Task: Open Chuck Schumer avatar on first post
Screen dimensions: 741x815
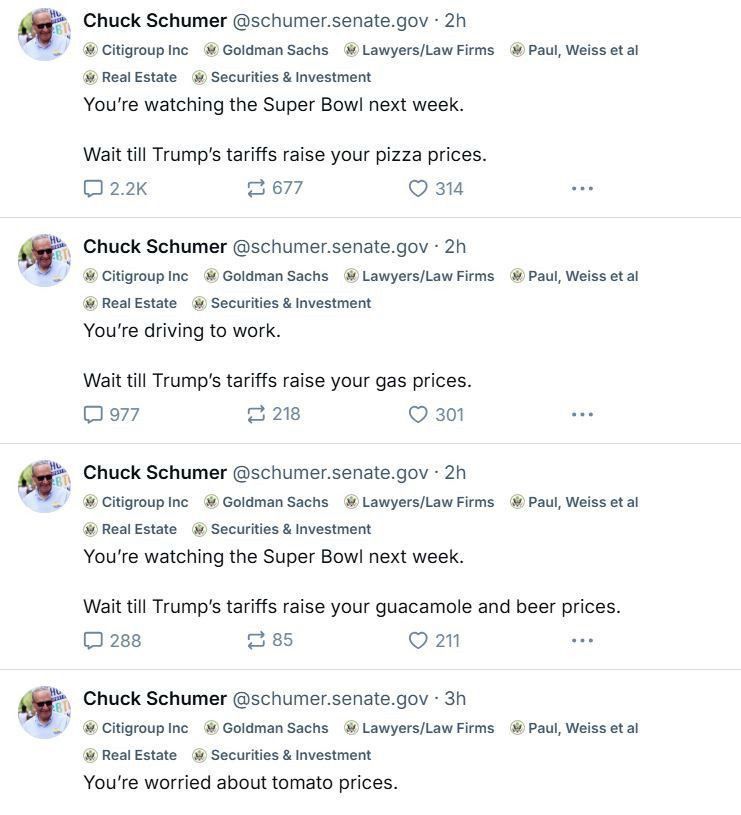Action: [44, 34]
